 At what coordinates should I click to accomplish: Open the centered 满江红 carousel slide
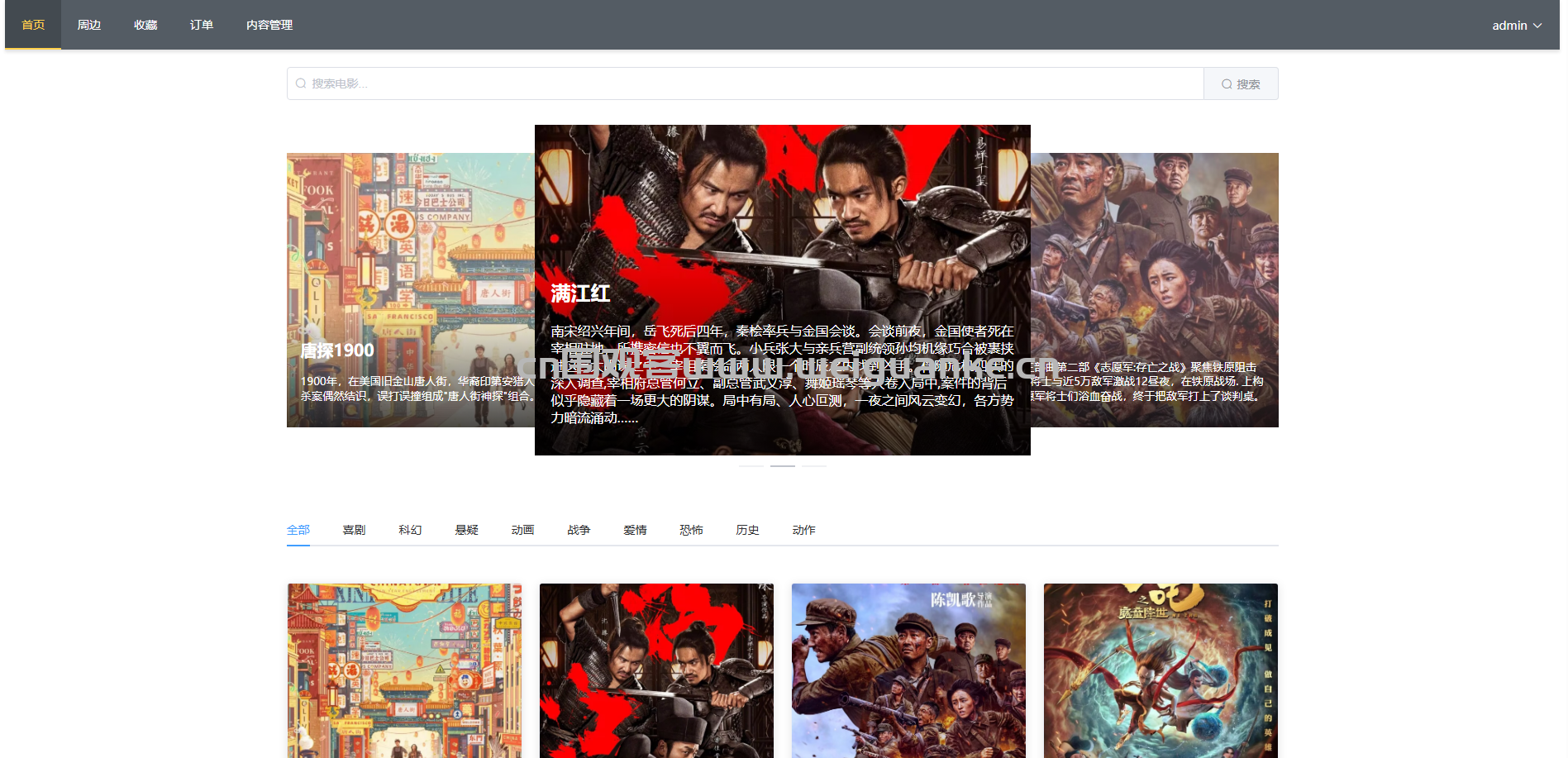tap(783, 290)
